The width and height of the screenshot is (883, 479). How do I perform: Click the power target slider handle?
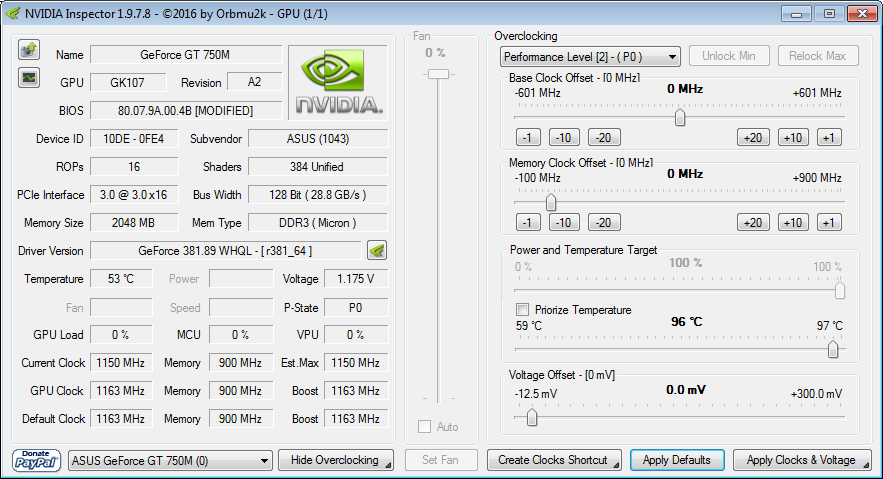click(x=840, y=290)
